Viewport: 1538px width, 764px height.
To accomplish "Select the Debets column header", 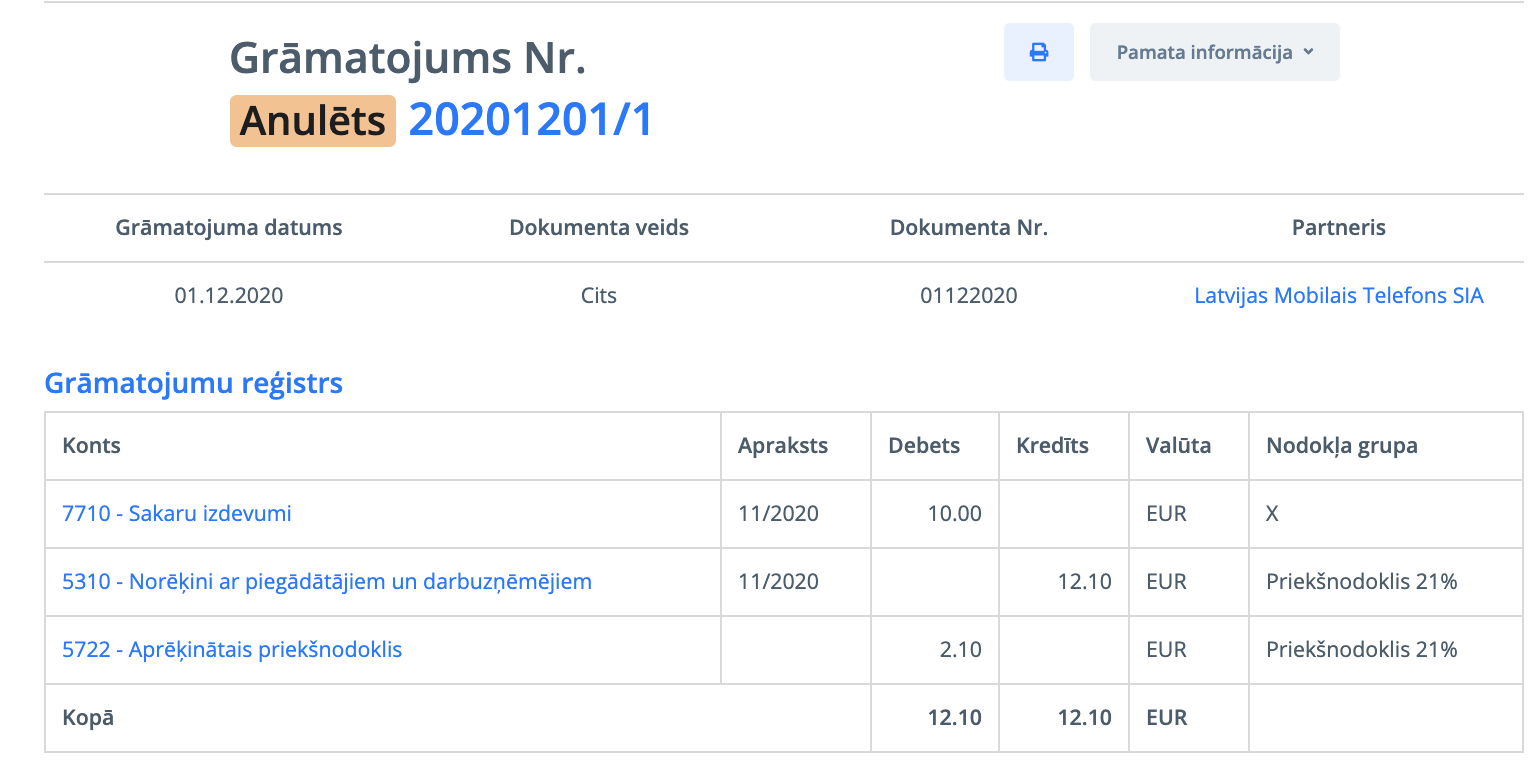I will coord(924,446).
